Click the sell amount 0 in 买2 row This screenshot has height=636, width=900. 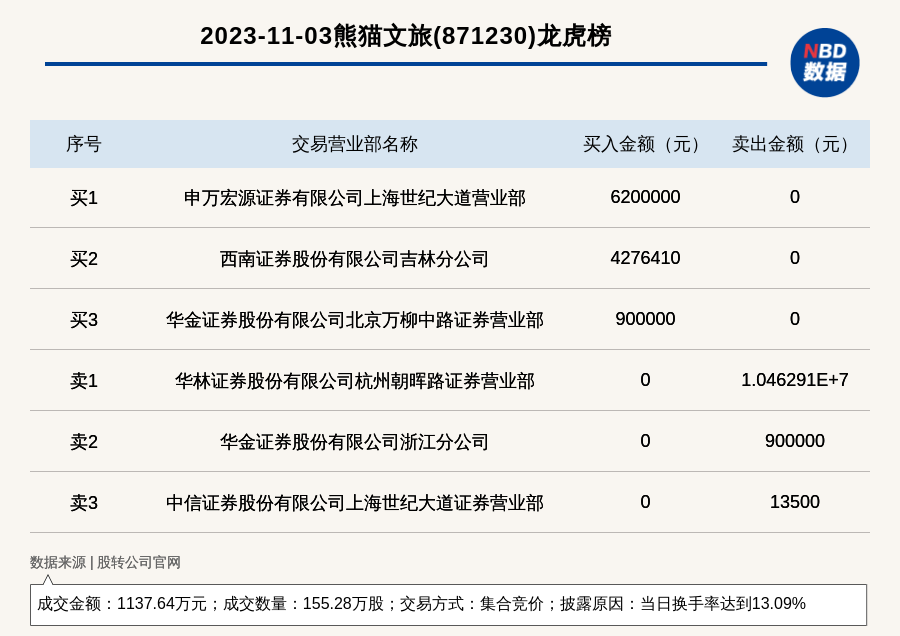tap(794, 258)
